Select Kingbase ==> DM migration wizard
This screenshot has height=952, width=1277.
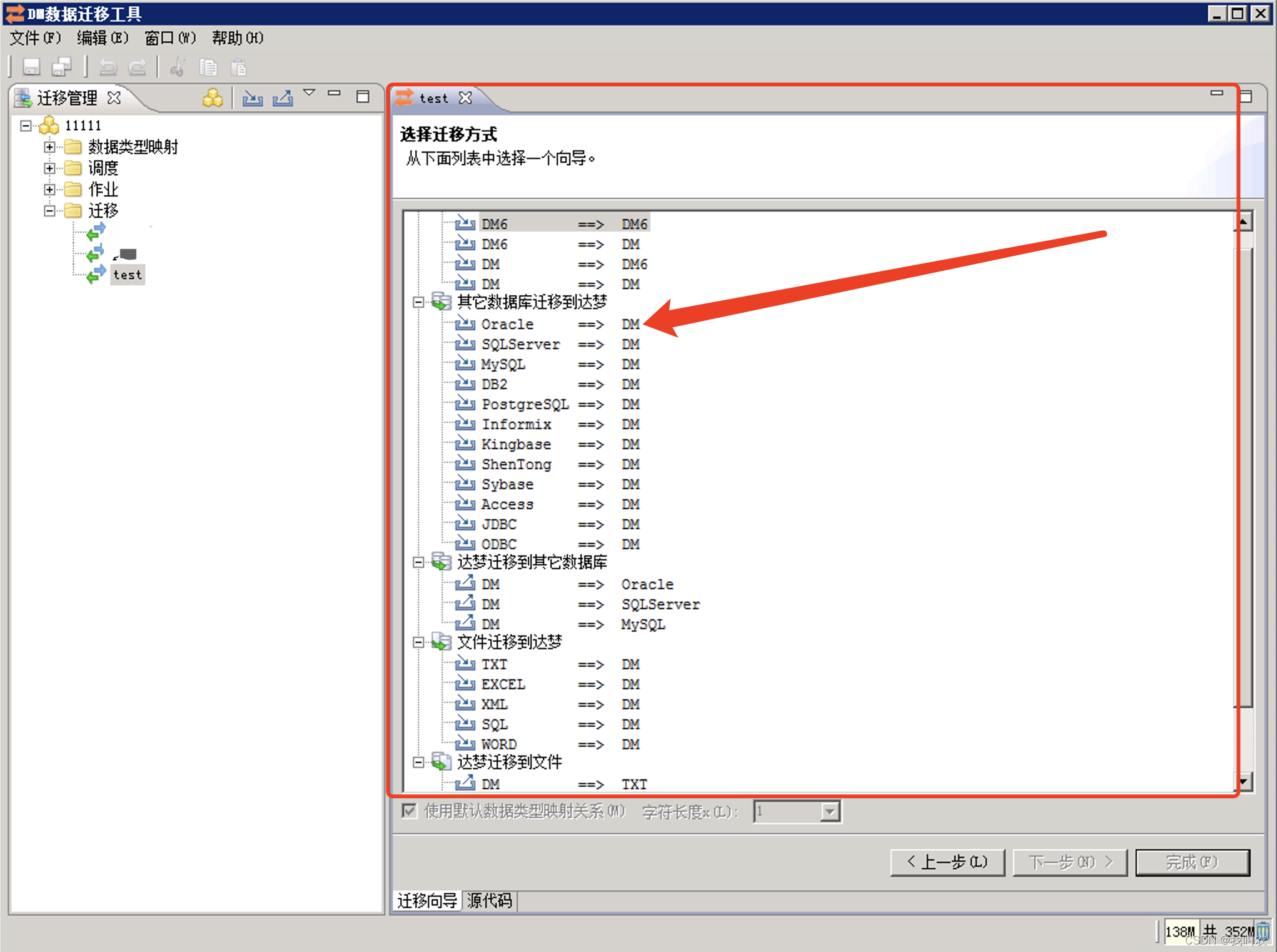(547, 445)
